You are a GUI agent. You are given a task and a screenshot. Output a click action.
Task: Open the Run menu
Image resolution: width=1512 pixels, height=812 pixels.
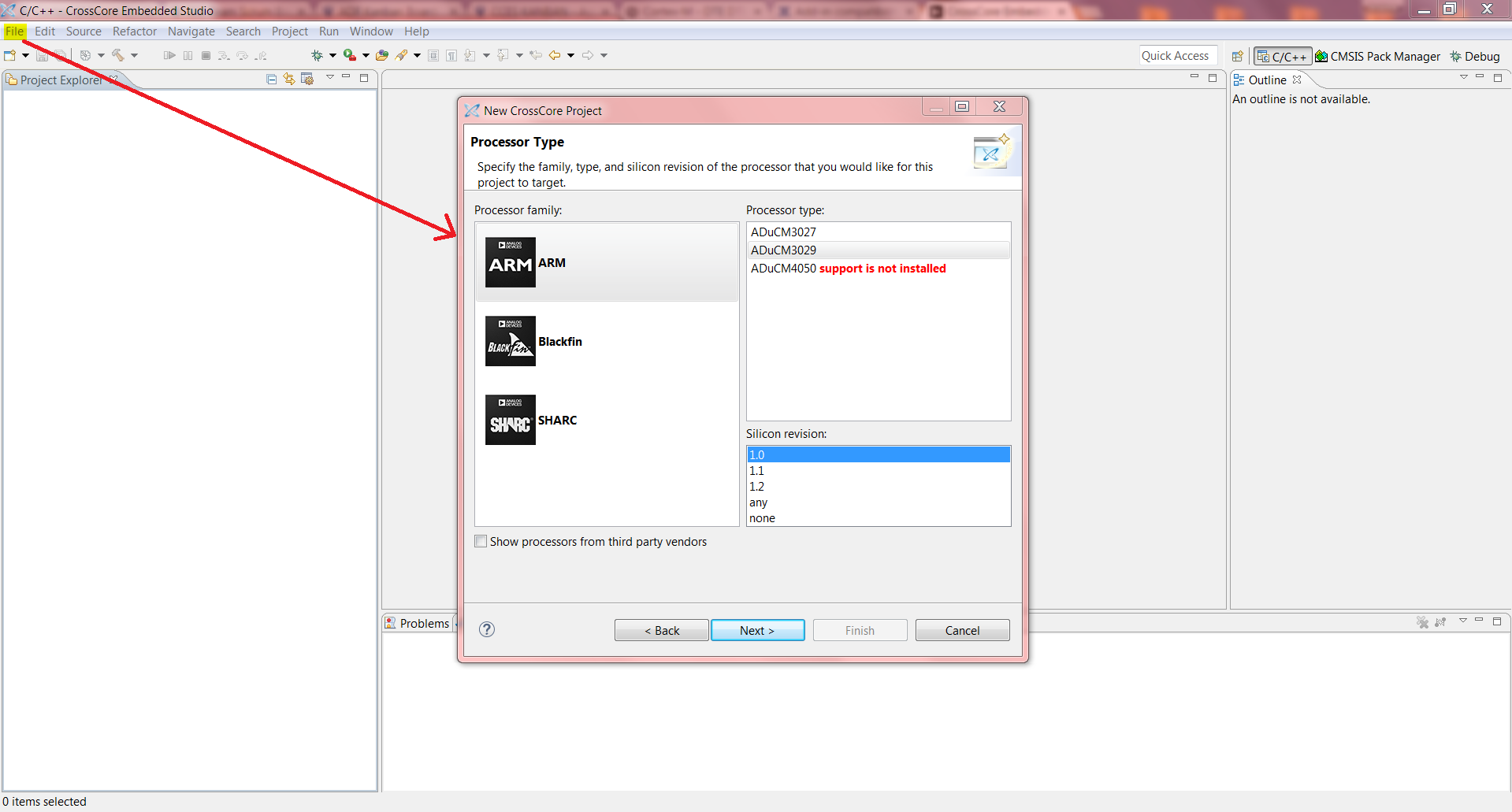329,32
